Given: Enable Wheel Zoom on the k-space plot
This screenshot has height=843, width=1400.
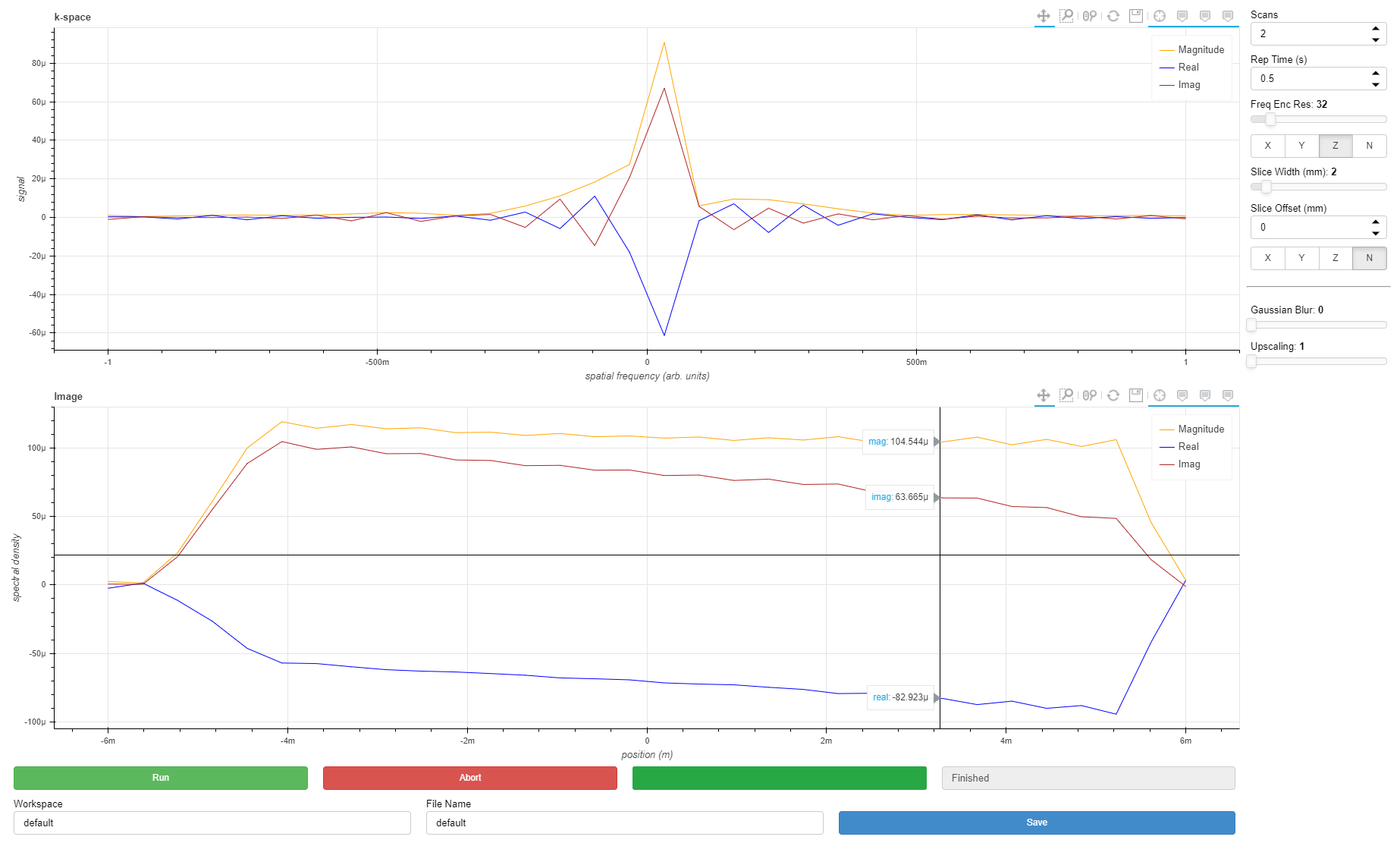Looking at the screenshot, I should (1090, 16).
